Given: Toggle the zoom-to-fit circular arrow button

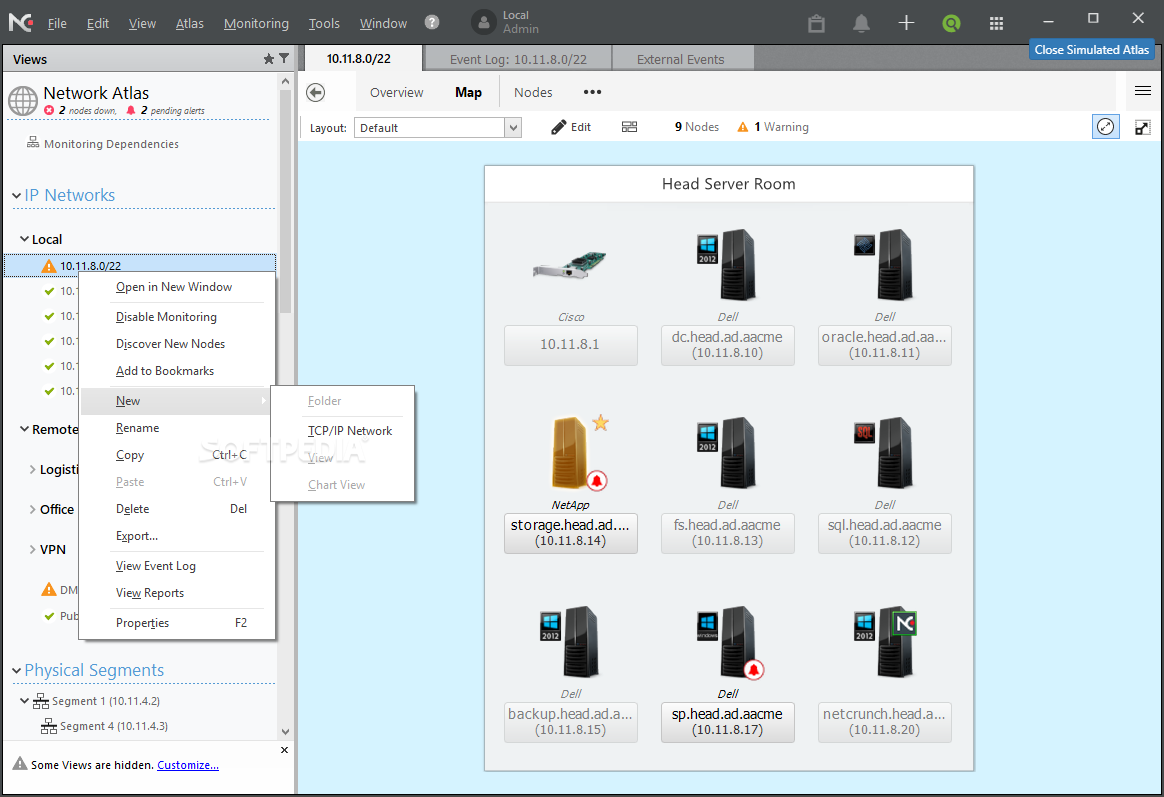Looking at the screenshot, I should 1105,127.
